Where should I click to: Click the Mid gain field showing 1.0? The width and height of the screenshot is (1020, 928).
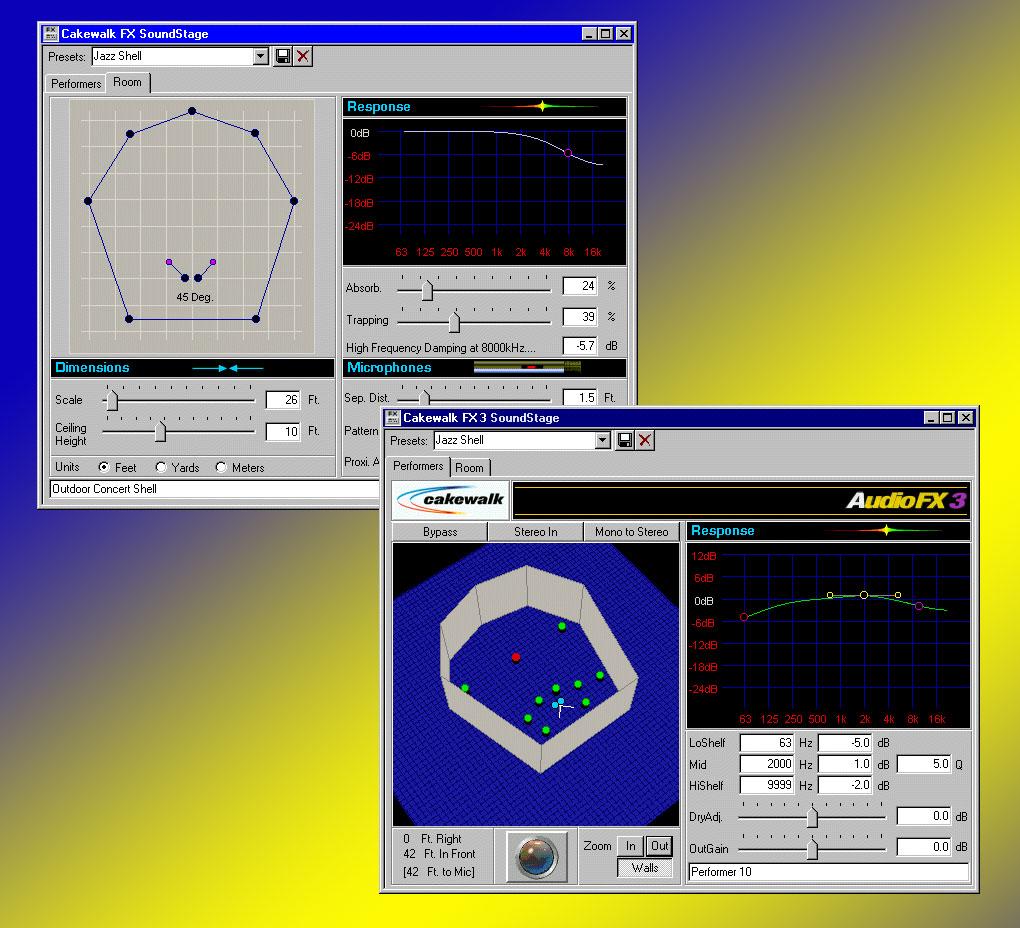tap(845, 764)
